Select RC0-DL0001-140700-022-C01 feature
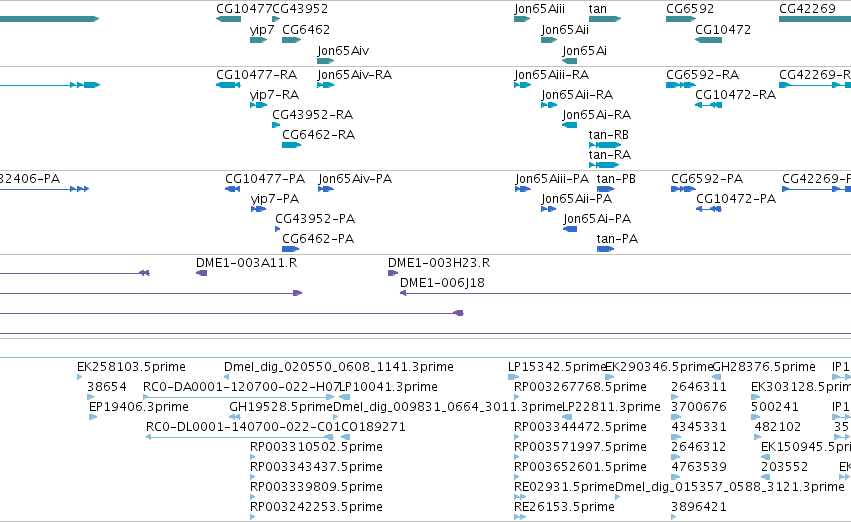 point(243,428)
